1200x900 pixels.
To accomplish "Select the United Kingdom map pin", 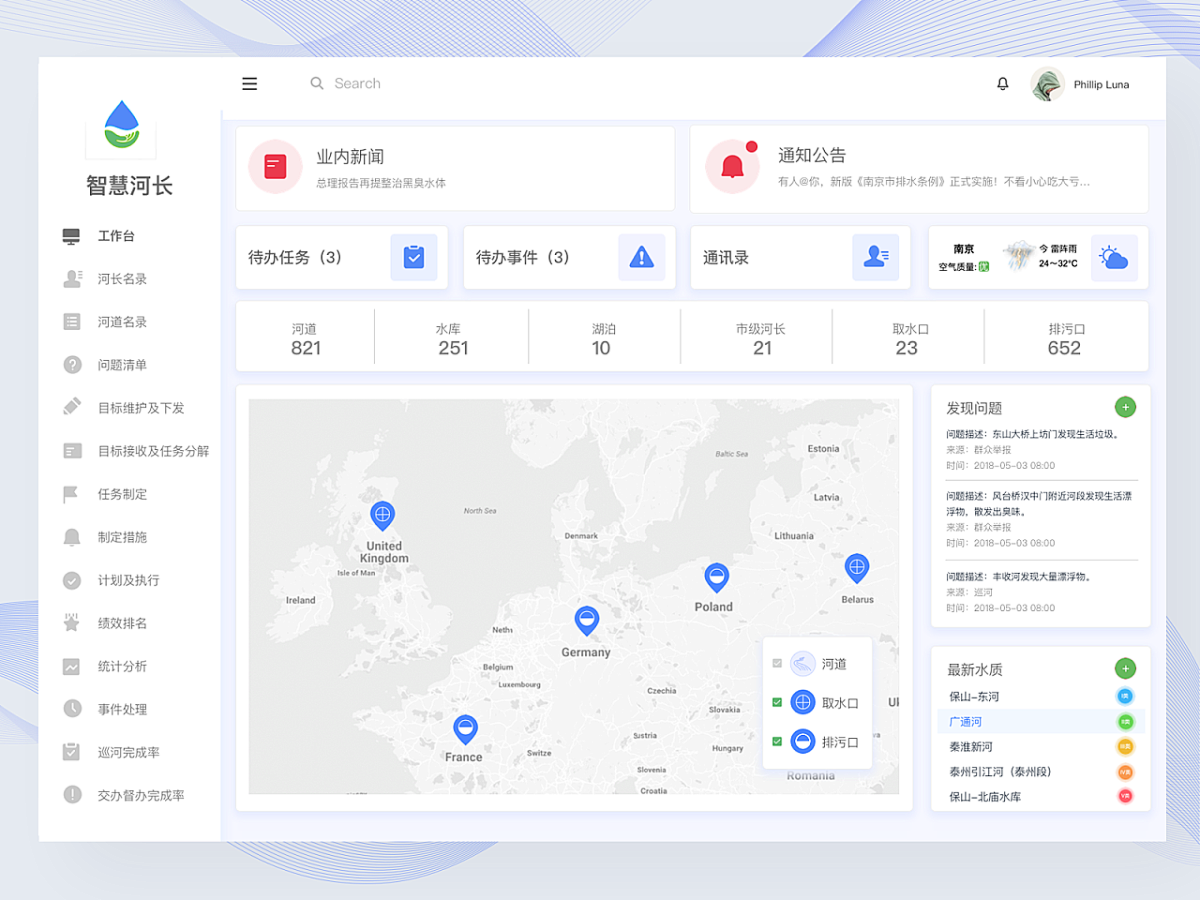I will (x=382, y=517).
